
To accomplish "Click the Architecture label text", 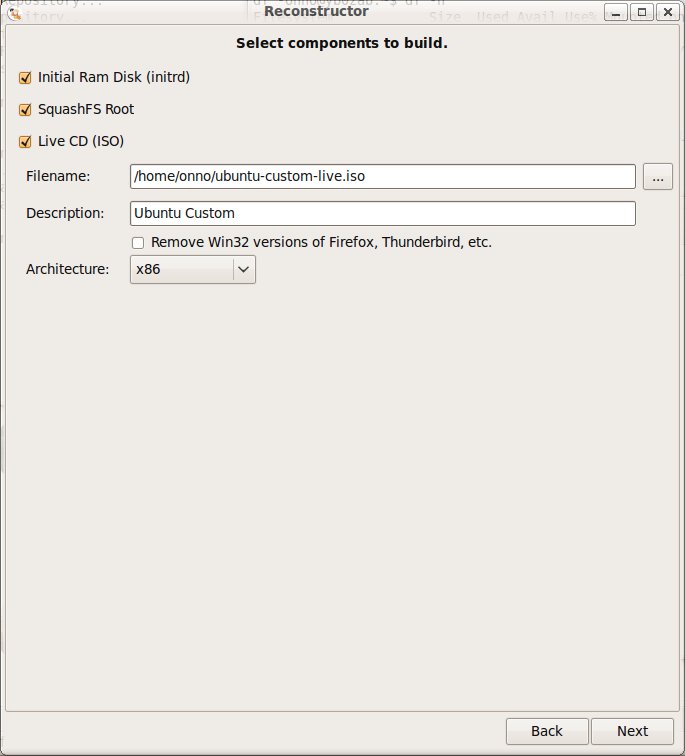I will (x=67, y=269).
